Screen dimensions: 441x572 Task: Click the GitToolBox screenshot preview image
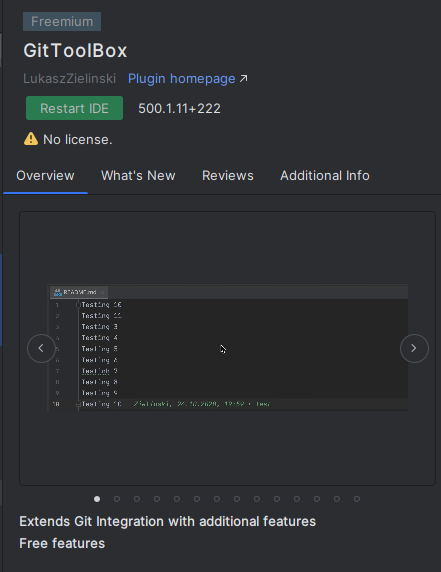click(228, 347)
